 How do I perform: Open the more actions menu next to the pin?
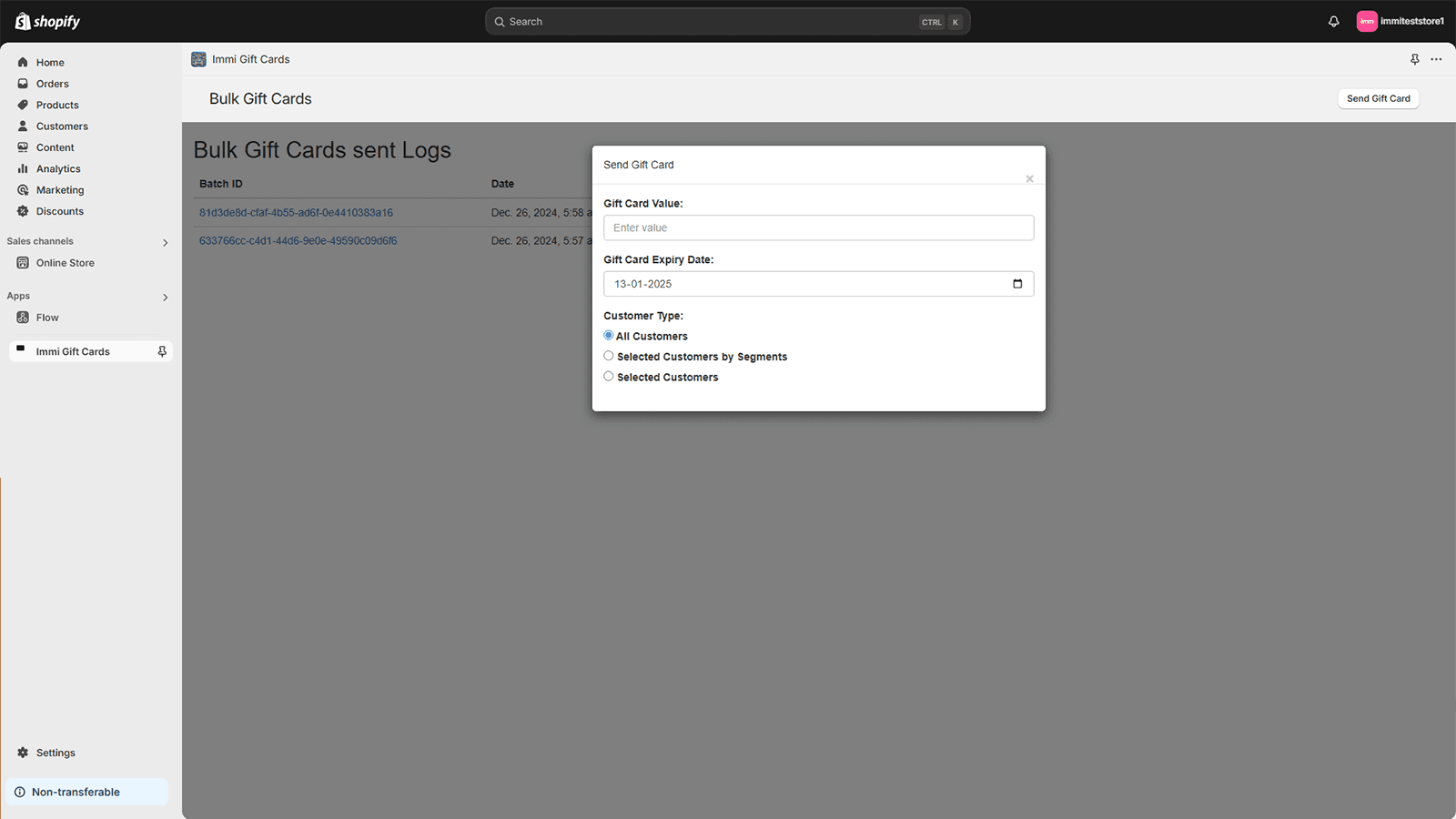(x=1436, y=58)
